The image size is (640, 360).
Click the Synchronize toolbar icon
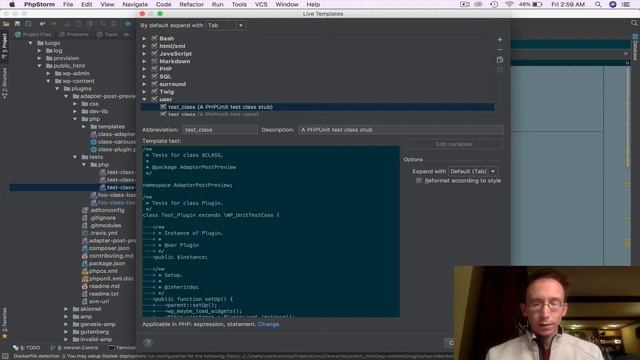28,24
